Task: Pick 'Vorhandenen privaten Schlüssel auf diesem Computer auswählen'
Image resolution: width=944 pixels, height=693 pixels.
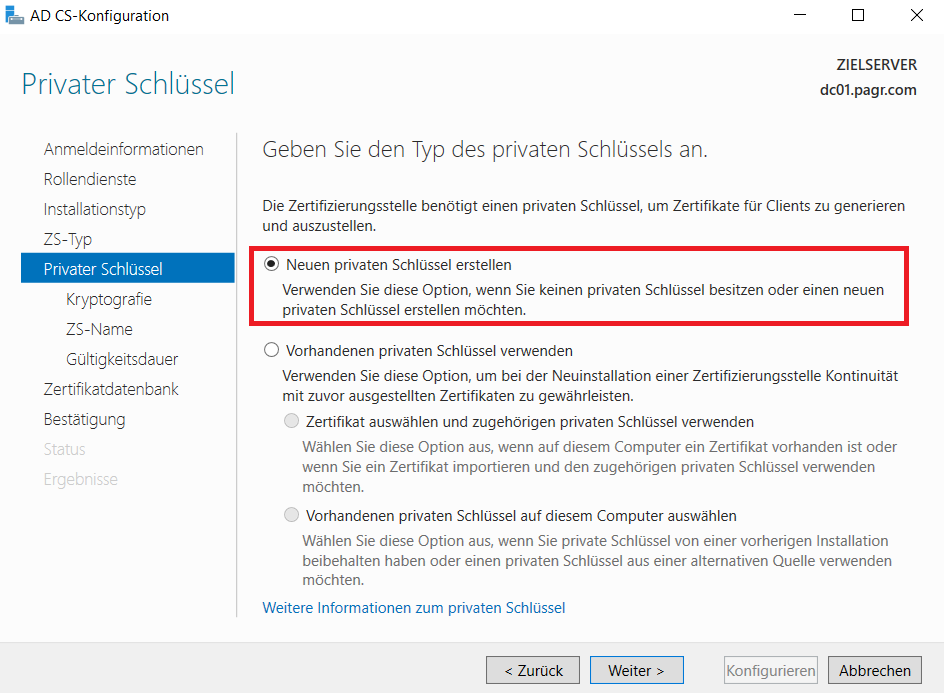Action: click(x=291, y=515)
